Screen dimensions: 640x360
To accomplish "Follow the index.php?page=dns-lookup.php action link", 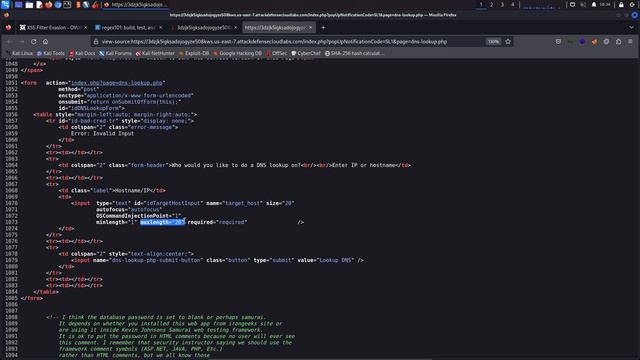I will coord(116,83).
